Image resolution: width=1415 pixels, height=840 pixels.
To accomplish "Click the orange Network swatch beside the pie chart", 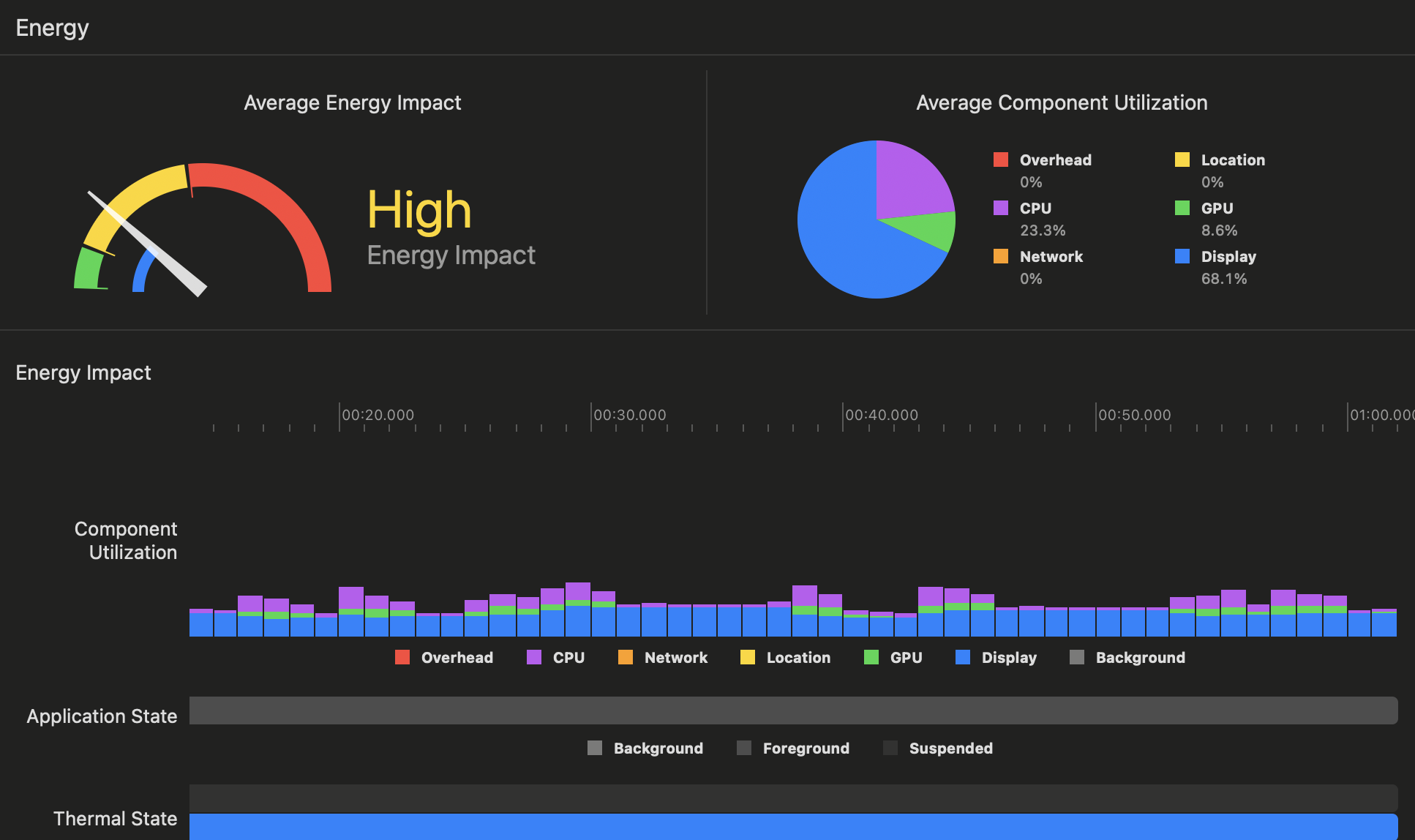I will 1000,256.
